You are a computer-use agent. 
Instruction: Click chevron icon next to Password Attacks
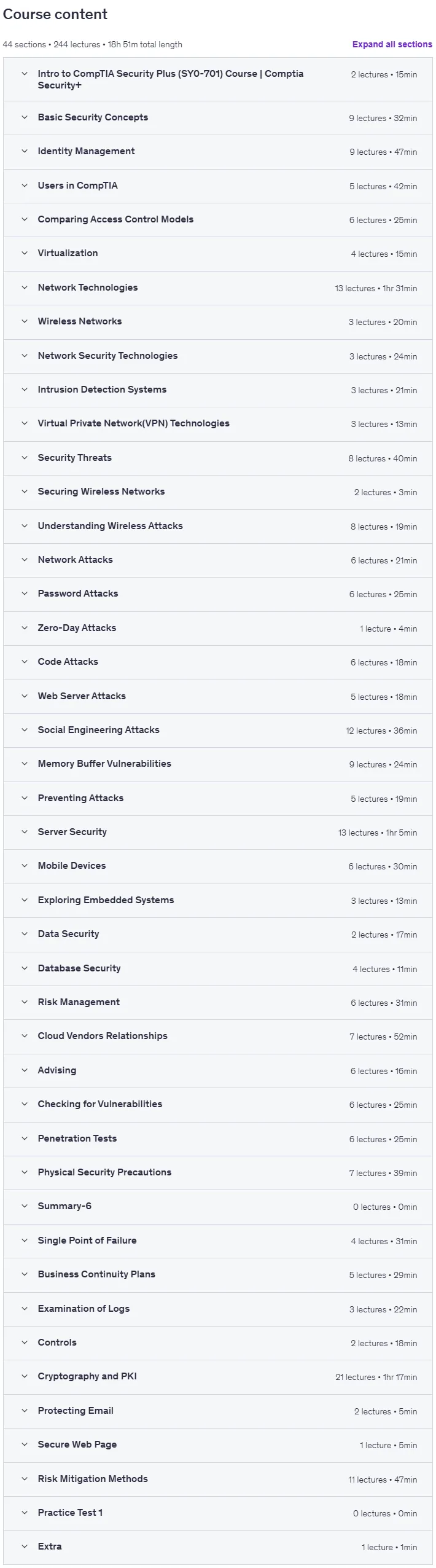[x=25, y=594]
